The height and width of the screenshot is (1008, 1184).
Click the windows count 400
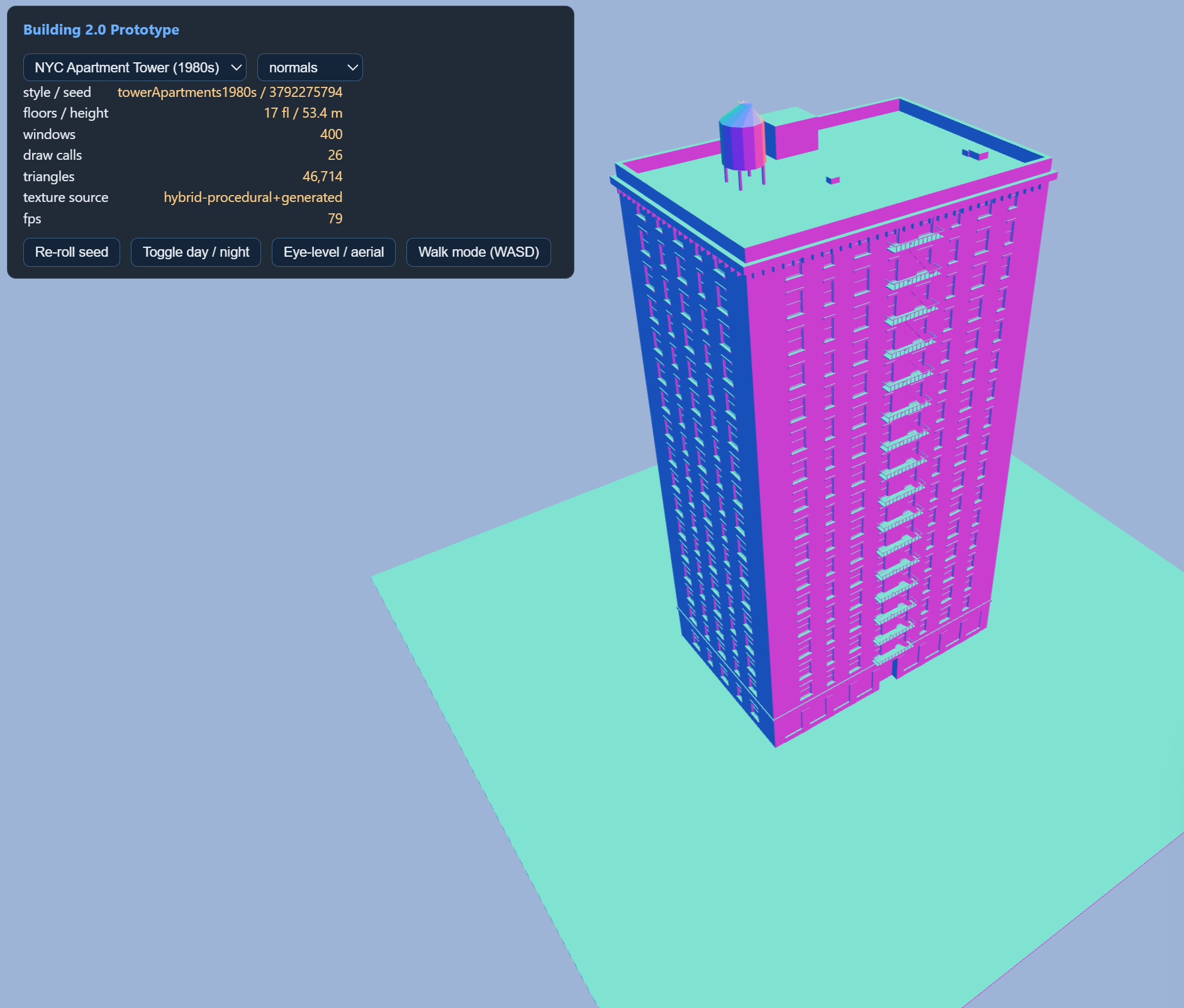332,134
